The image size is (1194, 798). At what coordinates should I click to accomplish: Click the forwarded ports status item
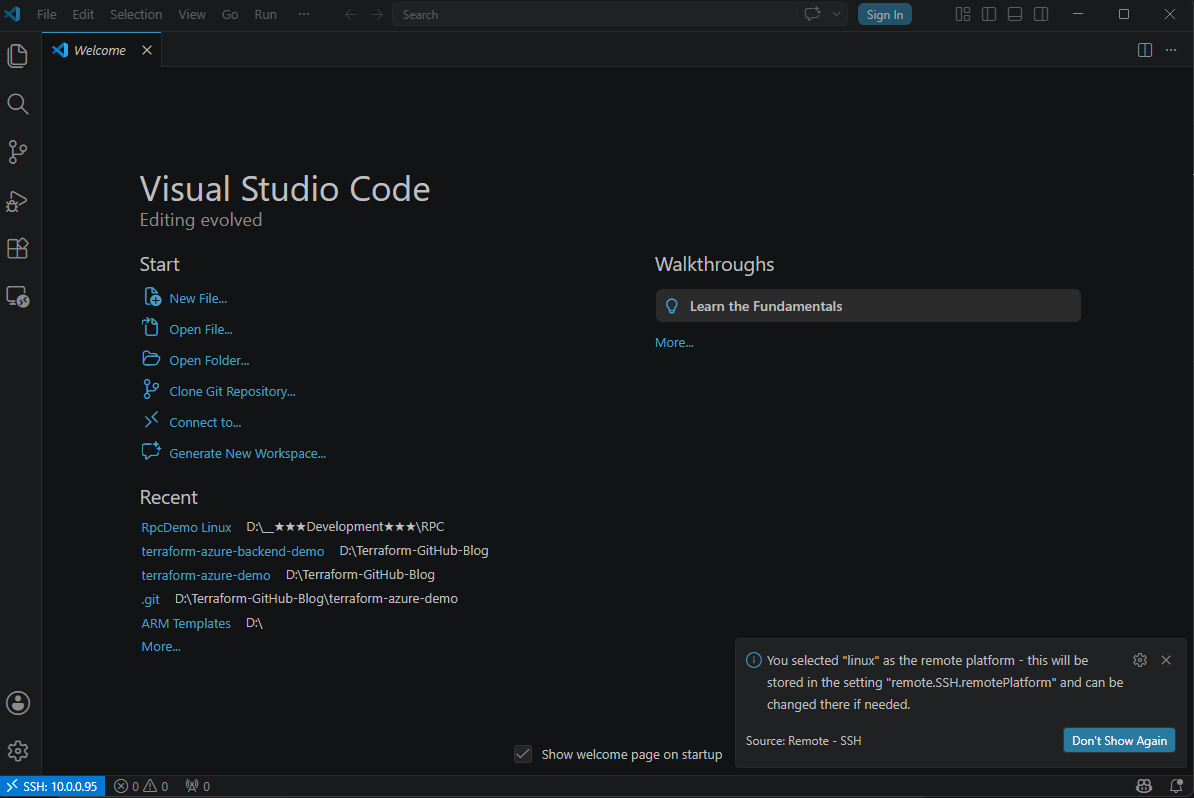coord(198,786)
